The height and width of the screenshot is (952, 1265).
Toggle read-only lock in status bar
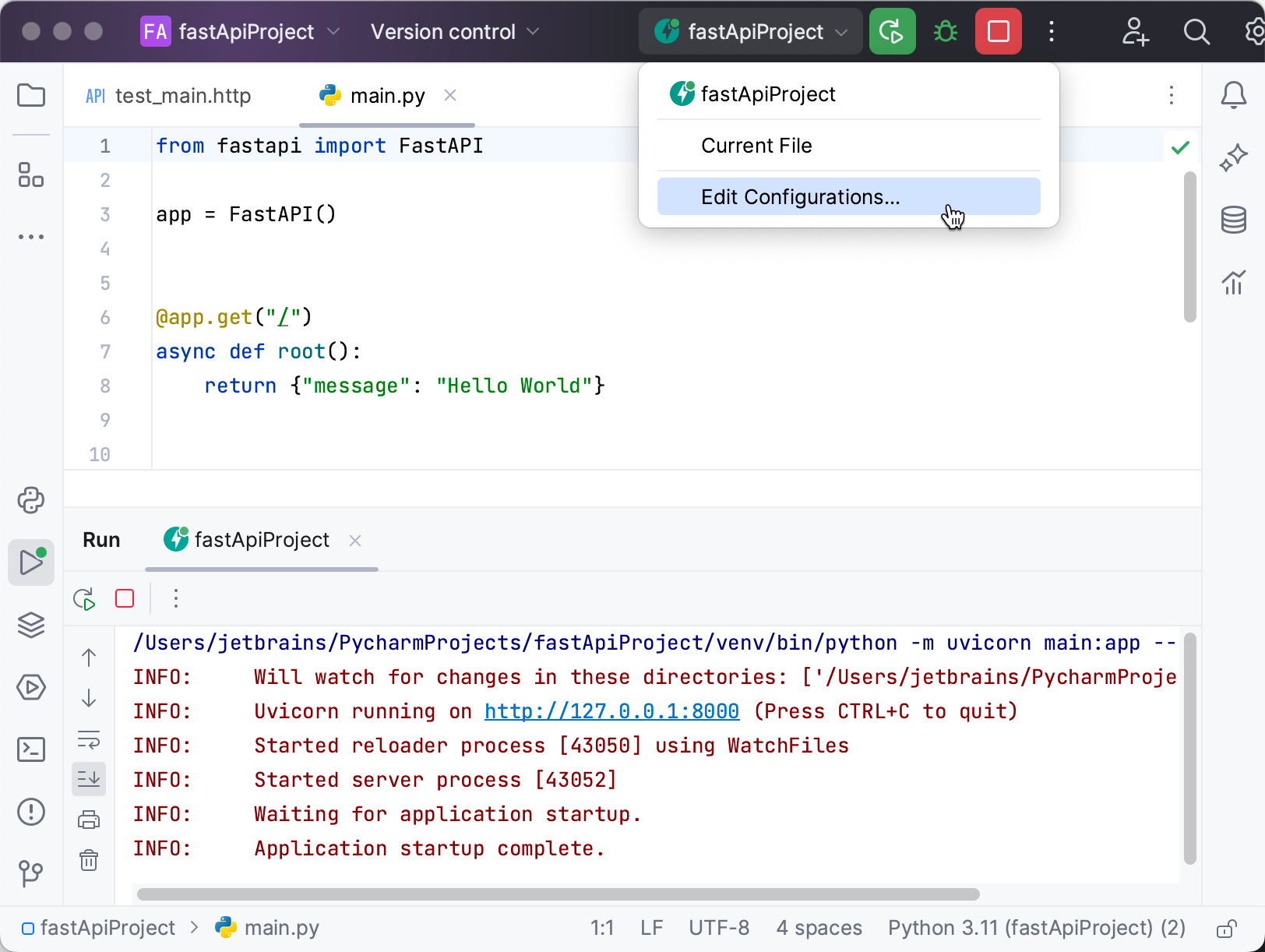(1226, 928)
